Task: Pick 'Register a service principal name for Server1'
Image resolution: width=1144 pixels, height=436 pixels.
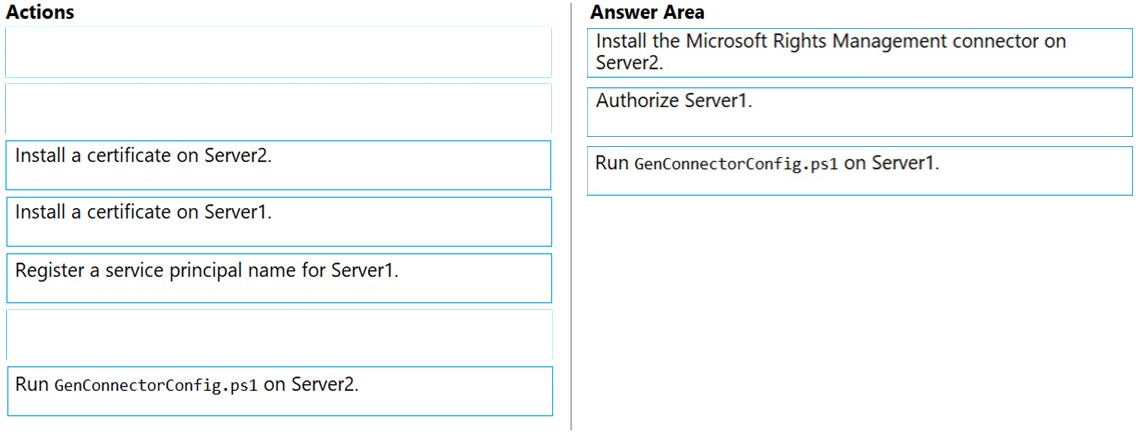Action: click(x=278, y=278)
